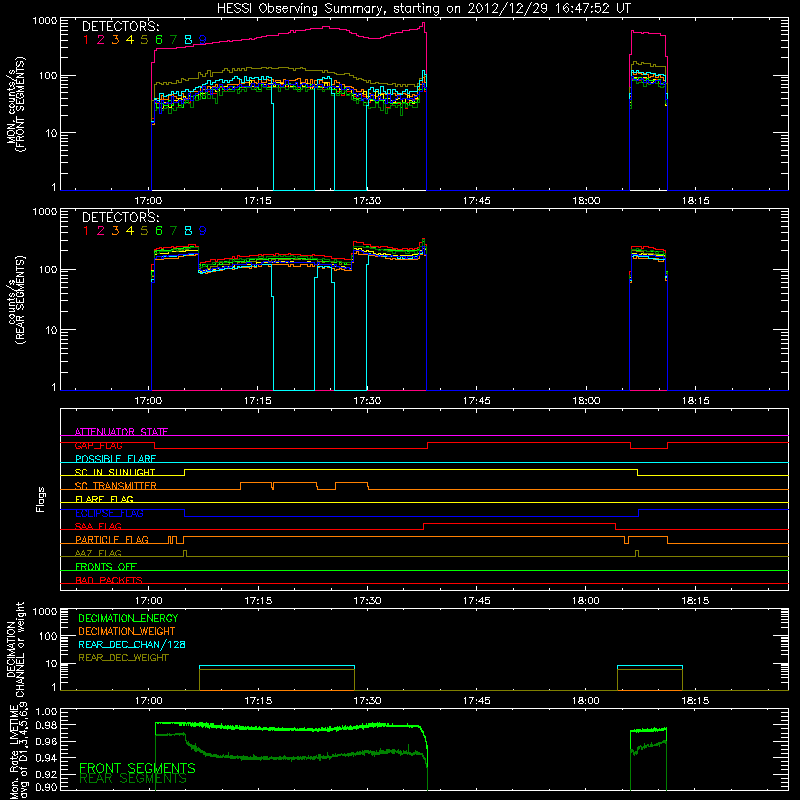Click the 0.98 tick on the livetime axis
This screenshot has height=800, width=800.
pos(46,725)
